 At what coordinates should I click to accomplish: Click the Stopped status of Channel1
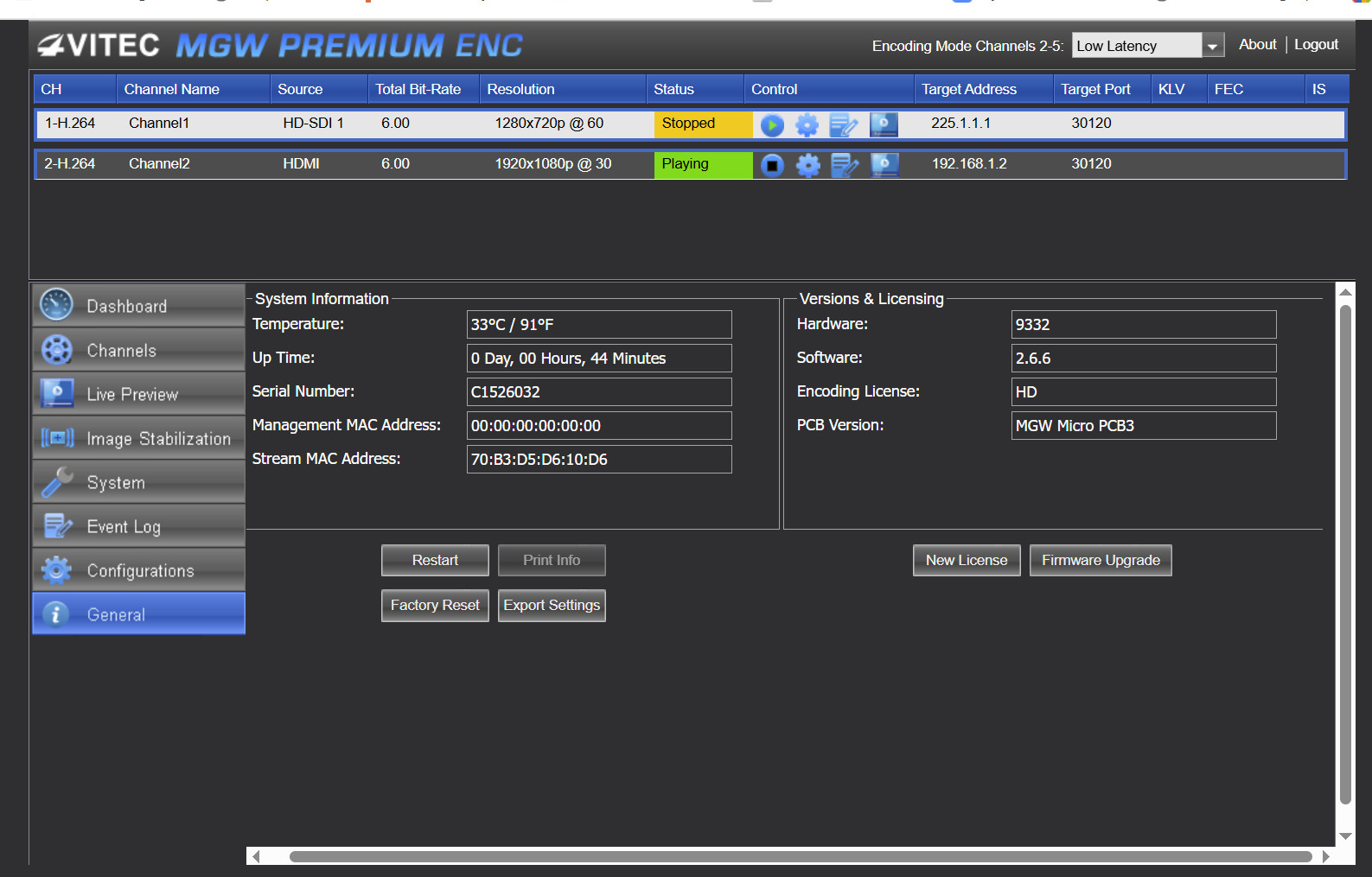coord(703,124)
